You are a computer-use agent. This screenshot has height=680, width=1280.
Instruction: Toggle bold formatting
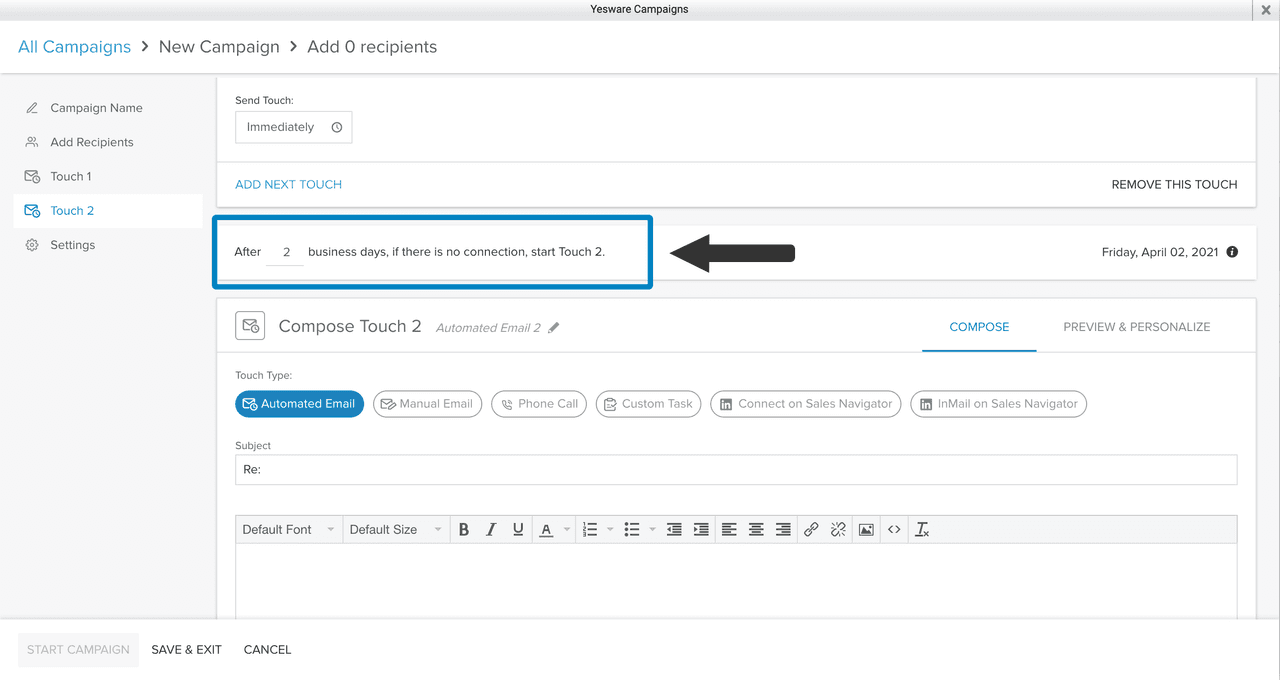pos(464,529)
